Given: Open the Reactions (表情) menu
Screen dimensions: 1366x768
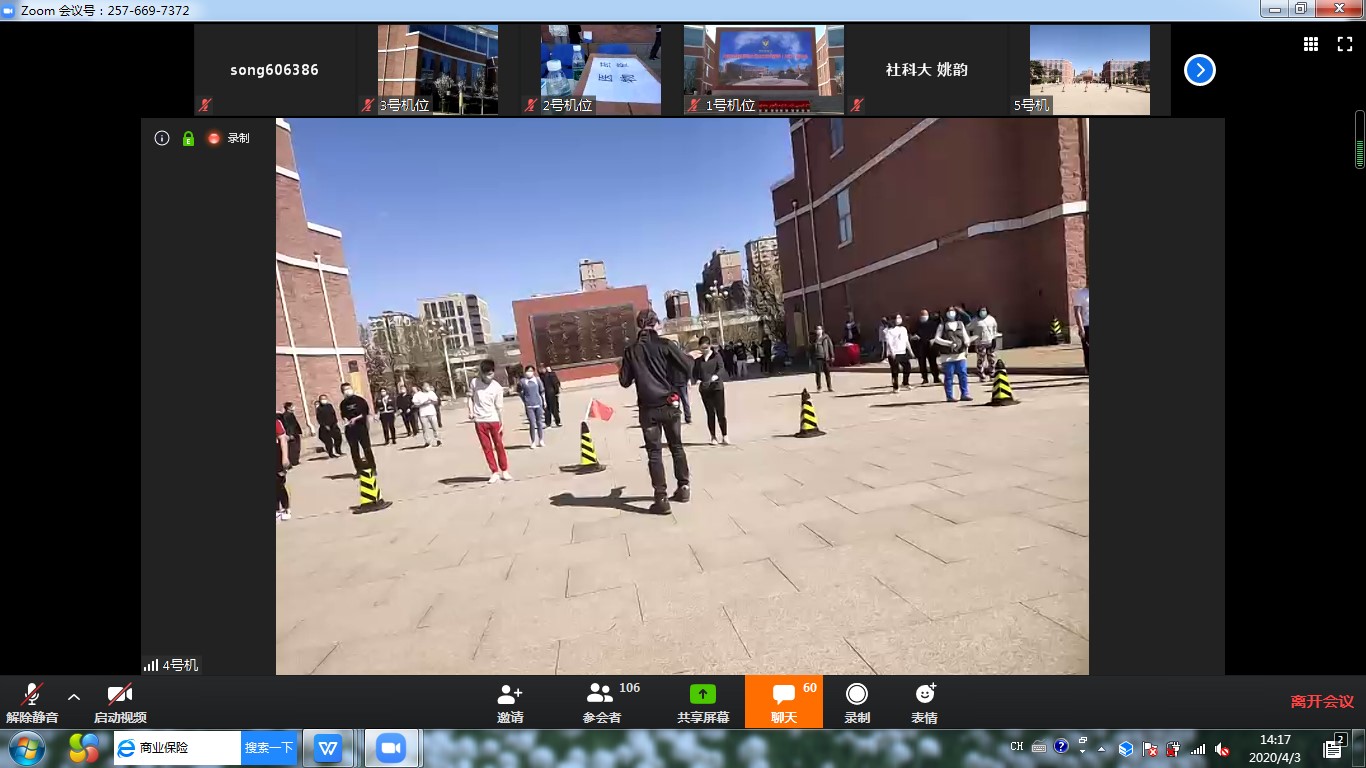Looking at the screenshot, I should point(924,703).
